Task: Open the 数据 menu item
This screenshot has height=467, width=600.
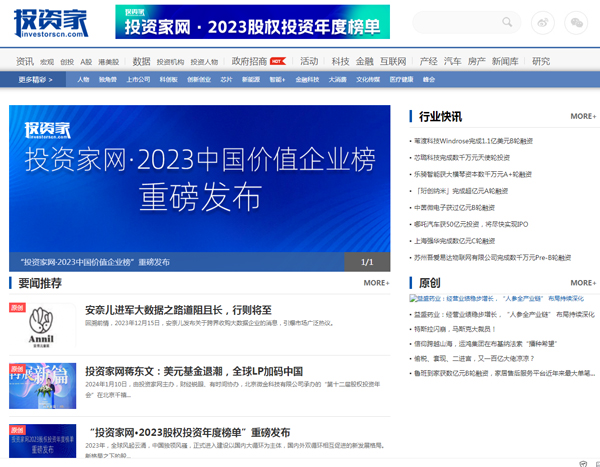Action: click(x=142, y=61)
